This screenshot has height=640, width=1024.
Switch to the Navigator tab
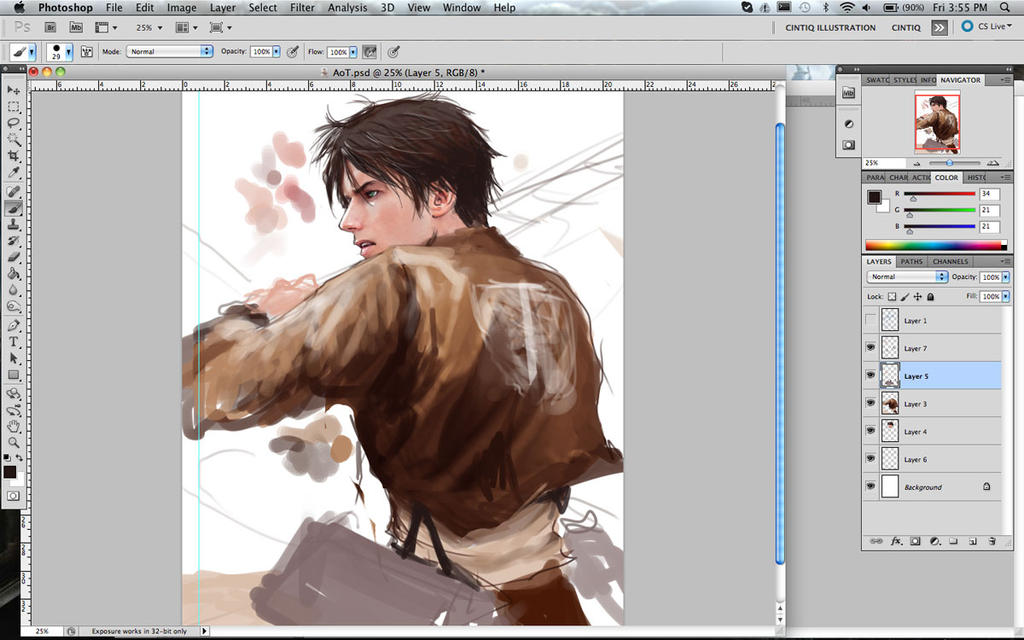click(x=960, y=80)
